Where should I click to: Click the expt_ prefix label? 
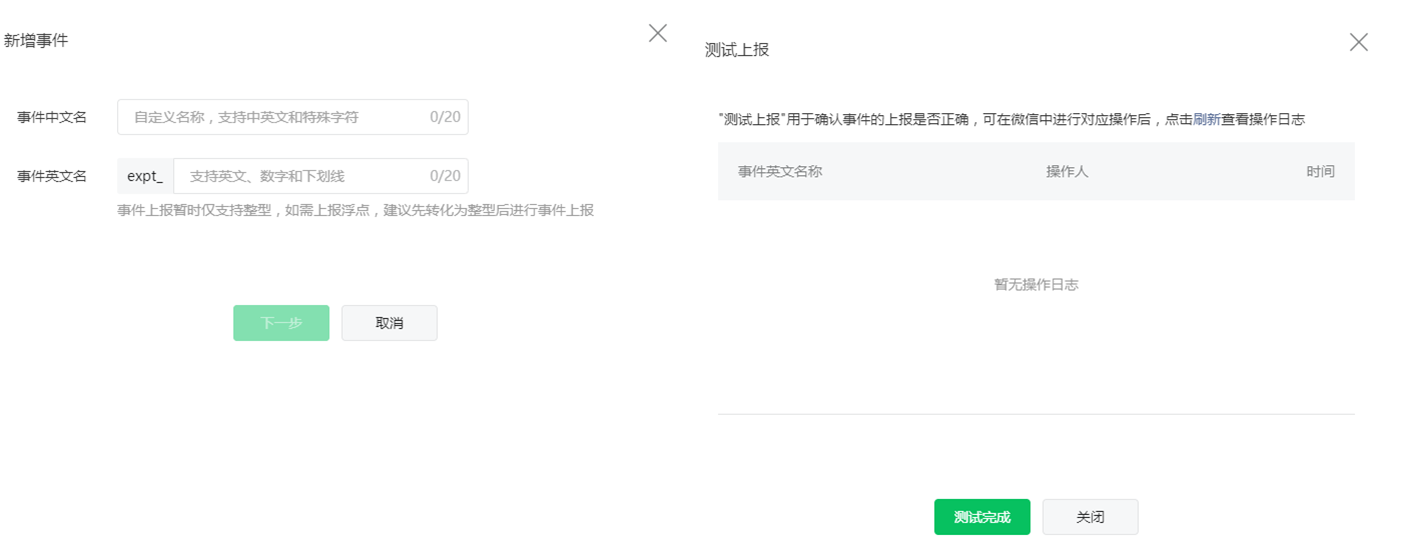145,176
